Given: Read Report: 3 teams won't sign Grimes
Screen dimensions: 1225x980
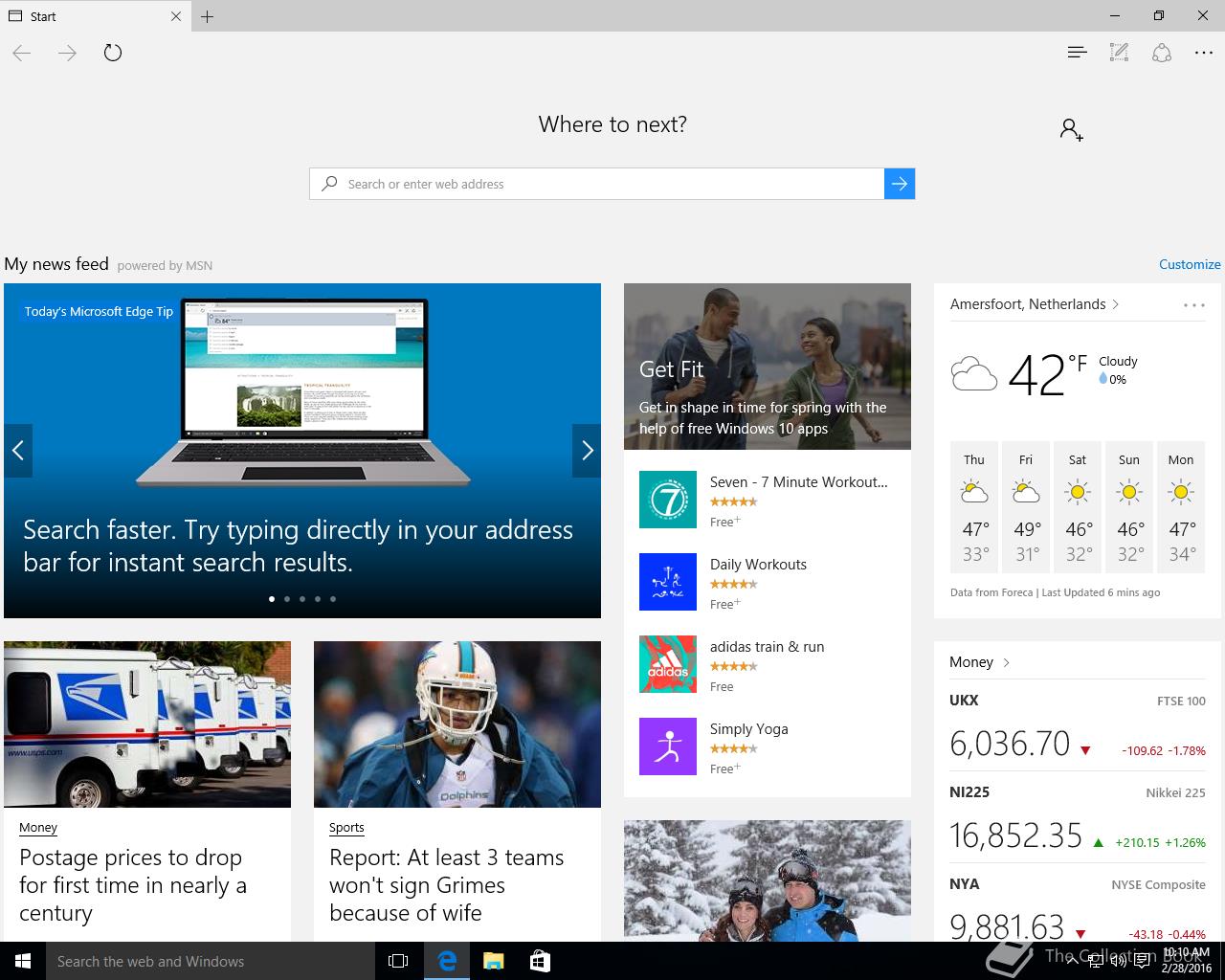Looking at the screenshot, I should coord(446,885).
